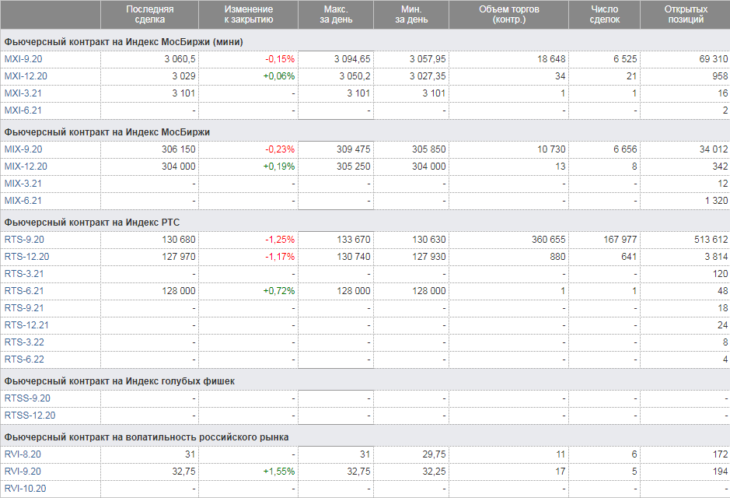Open the RVI-10.20 contract link

click(x=25, y=489)
